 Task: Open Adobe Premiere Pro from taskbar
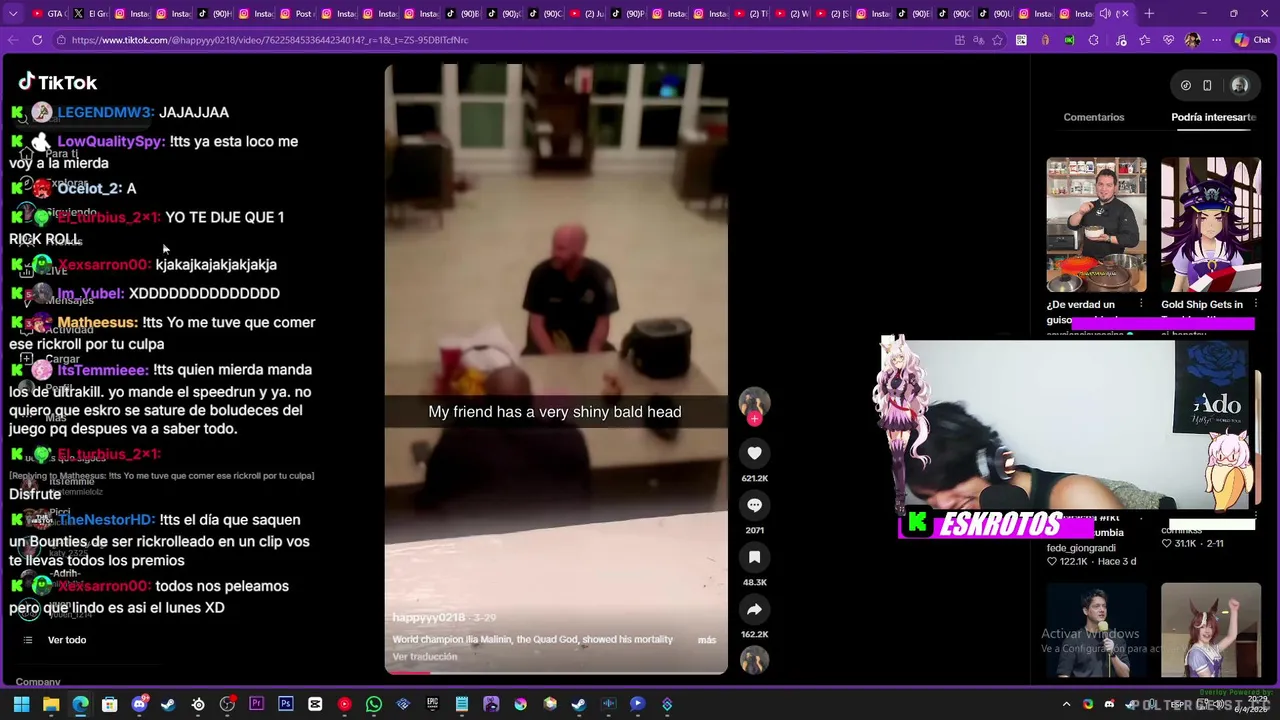(256, 705)
